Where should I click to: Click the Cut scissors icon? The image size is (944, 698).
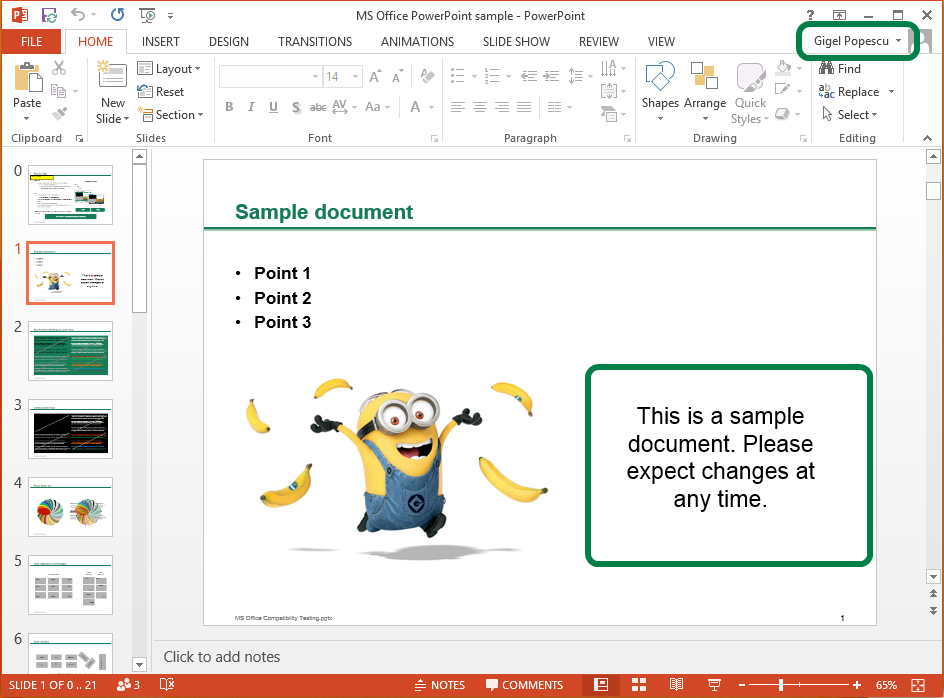pos(59,67)
